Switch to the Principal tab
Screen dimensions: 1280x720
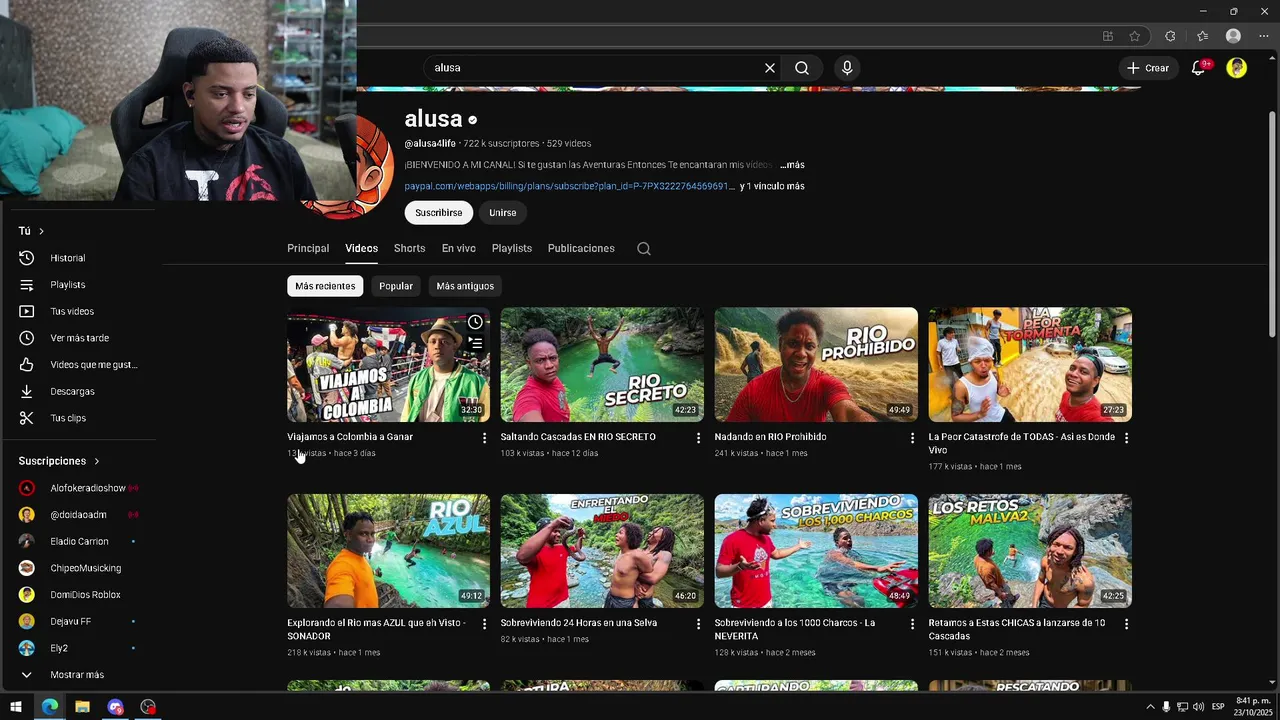pos(308,249)
